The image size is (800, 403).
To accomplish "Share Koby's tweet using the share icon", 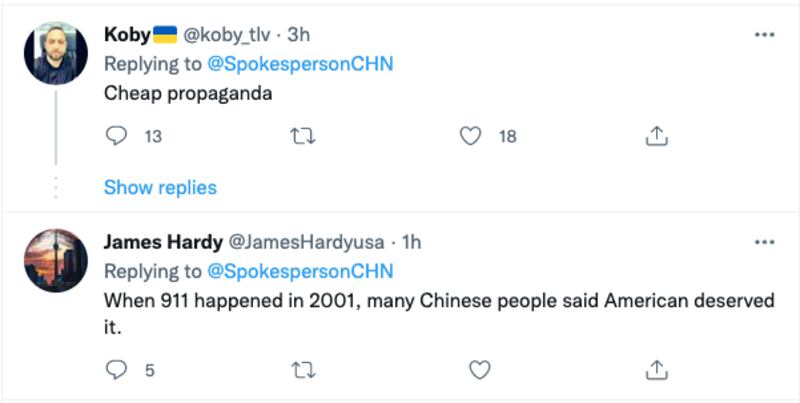I will point(657,136).
